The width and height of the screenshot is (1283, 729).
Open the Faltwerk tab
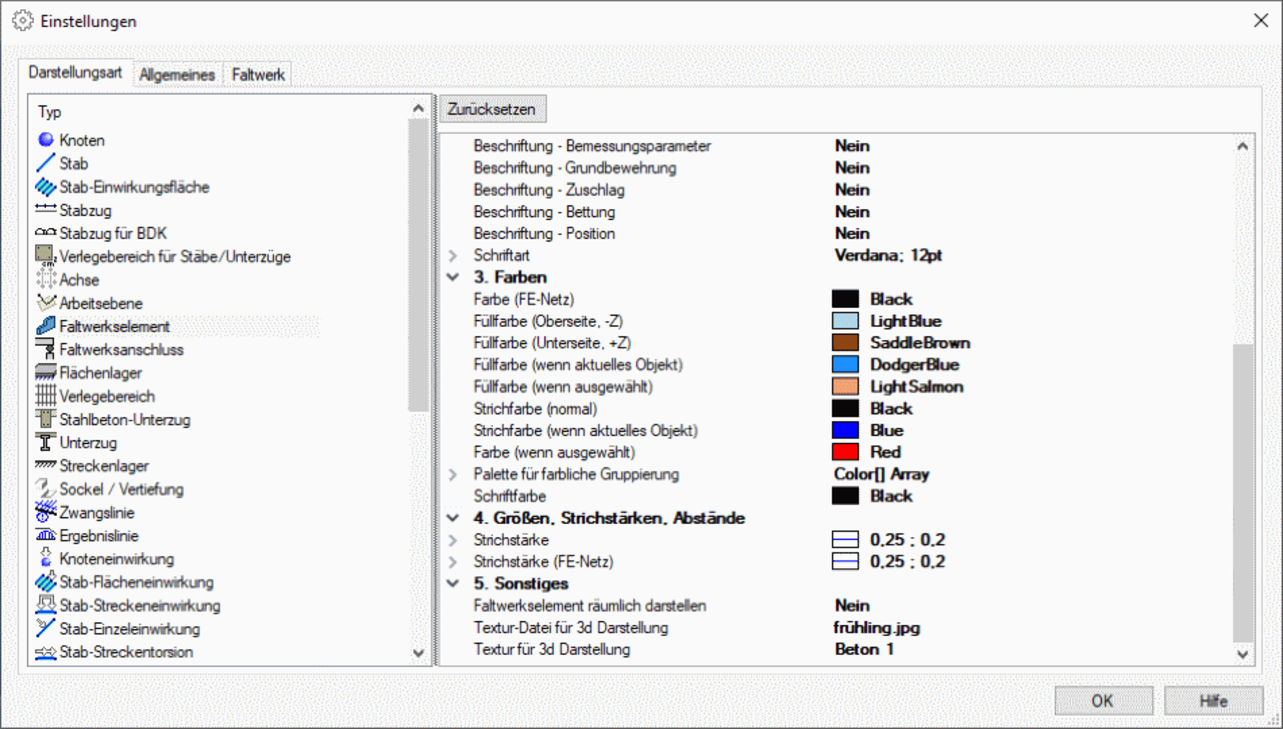point(258,75)
